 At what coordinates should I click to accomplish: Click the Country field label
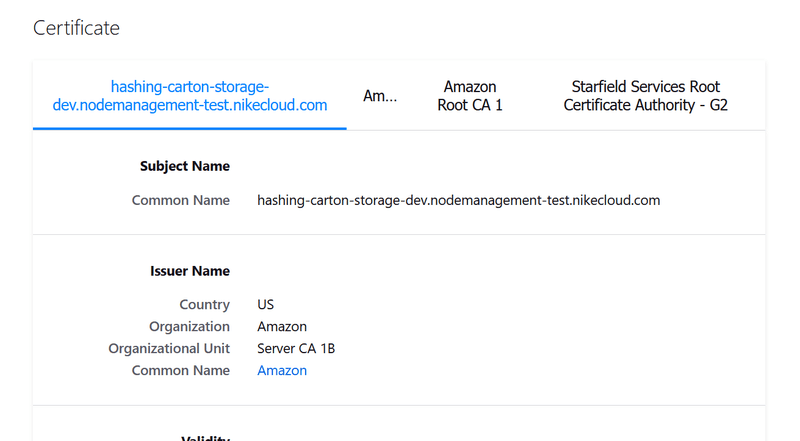pos(205,304)
